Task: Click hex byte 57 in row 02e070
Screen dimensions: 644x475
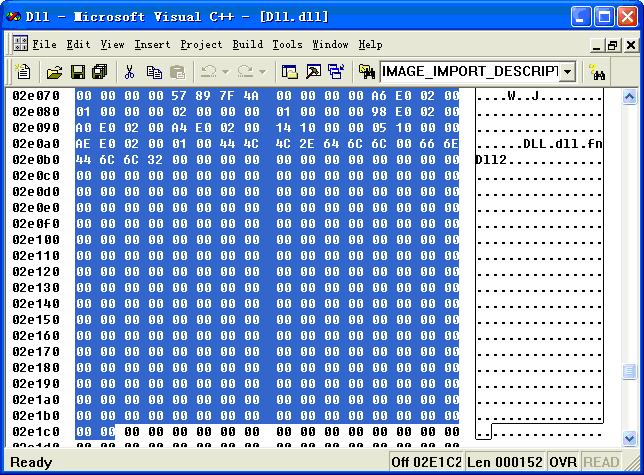Action: [x=179, y=96]
